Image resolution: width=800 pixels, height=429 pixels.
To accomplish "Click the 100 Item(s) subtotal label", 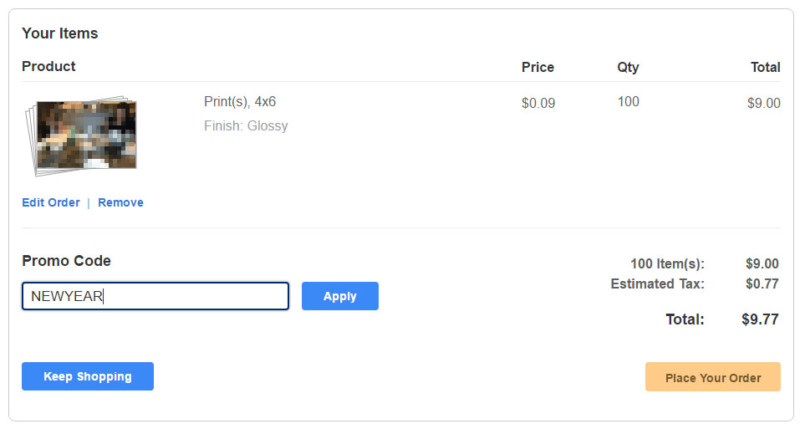I will coord(667,264).
